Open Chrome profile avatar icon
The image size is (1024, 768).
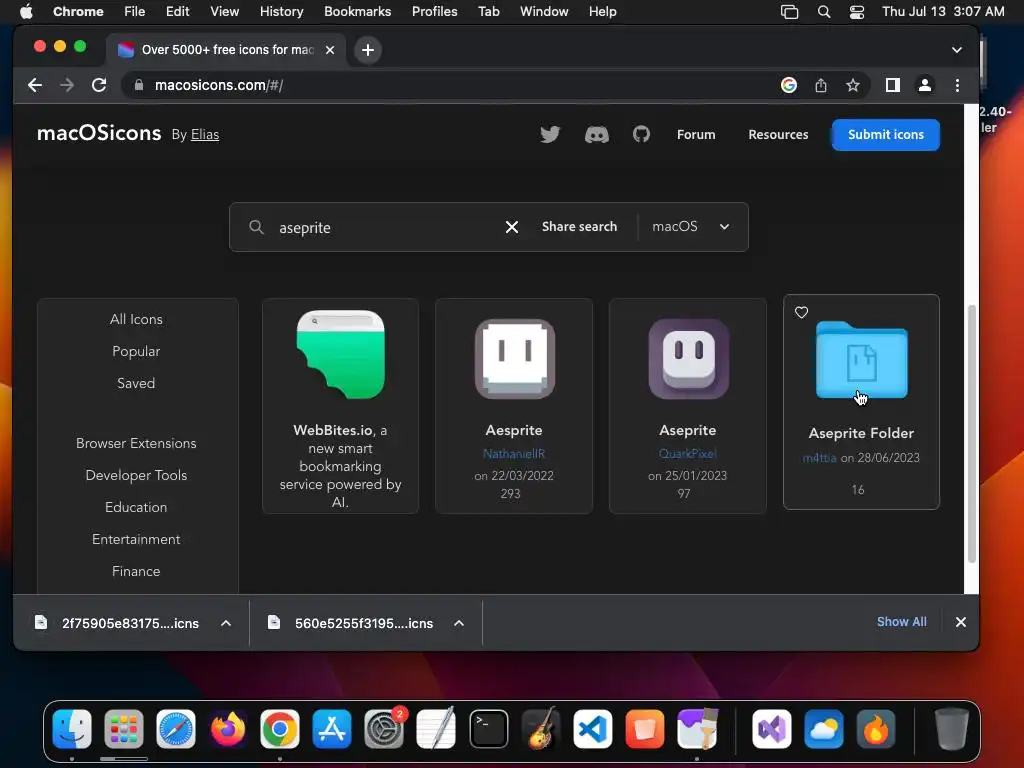click(925, 85)
